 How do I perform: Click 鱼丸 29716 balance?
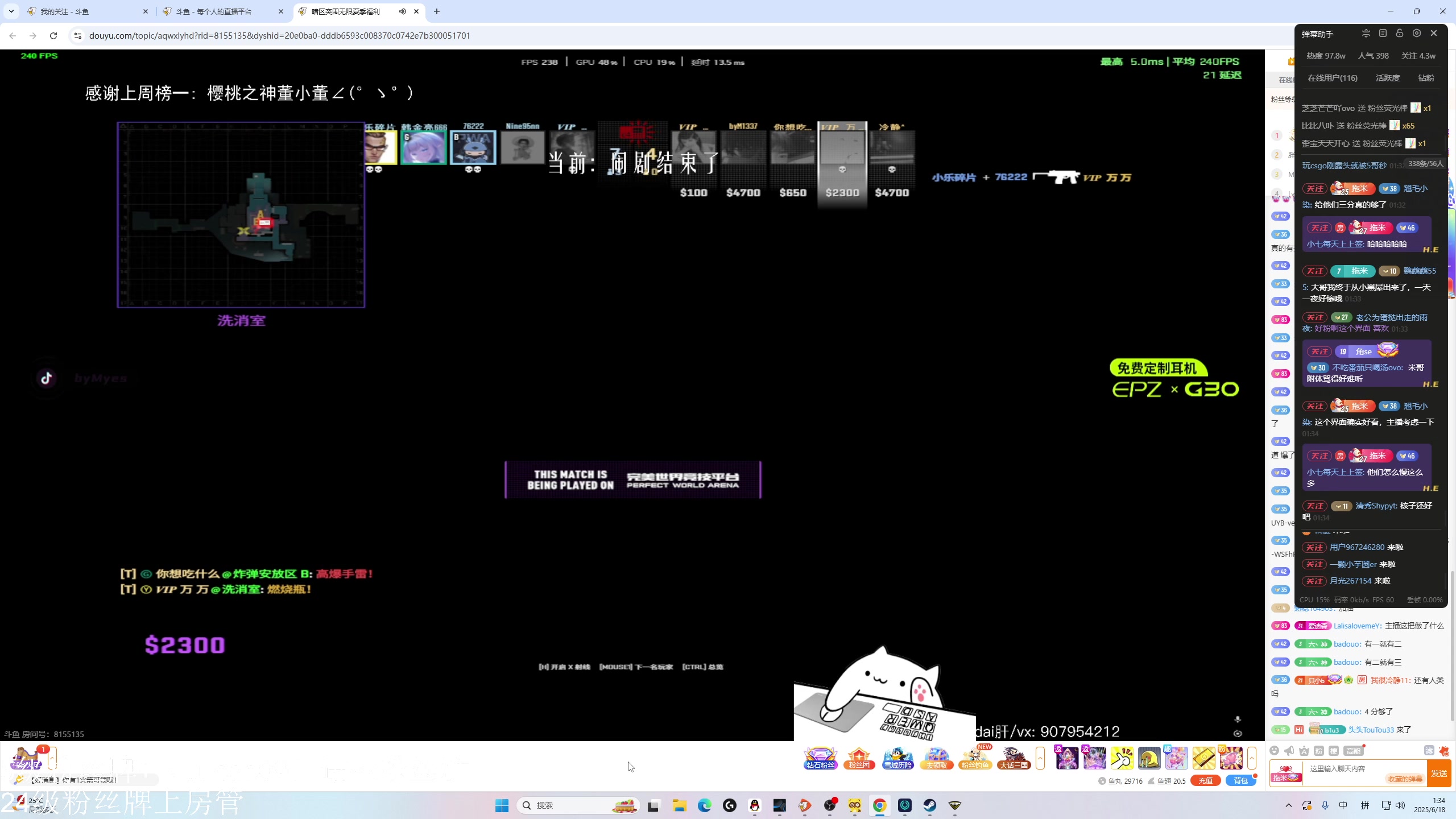coord(1121,781)
